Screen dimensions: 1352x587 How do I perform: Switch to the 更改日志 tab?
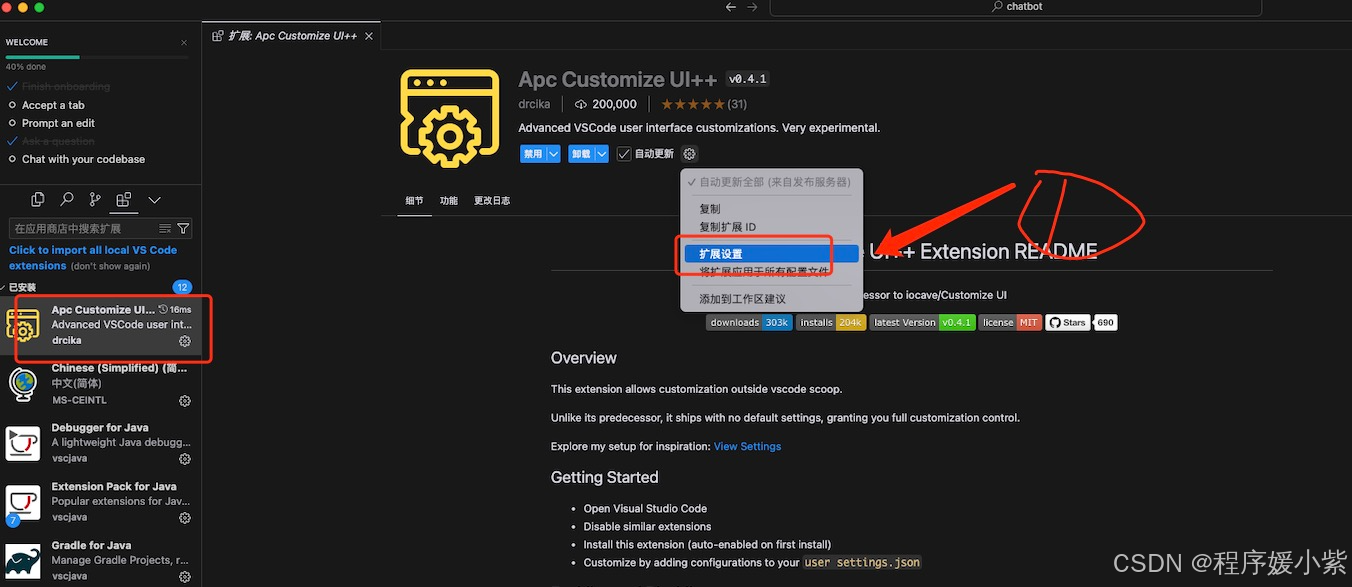492,201
